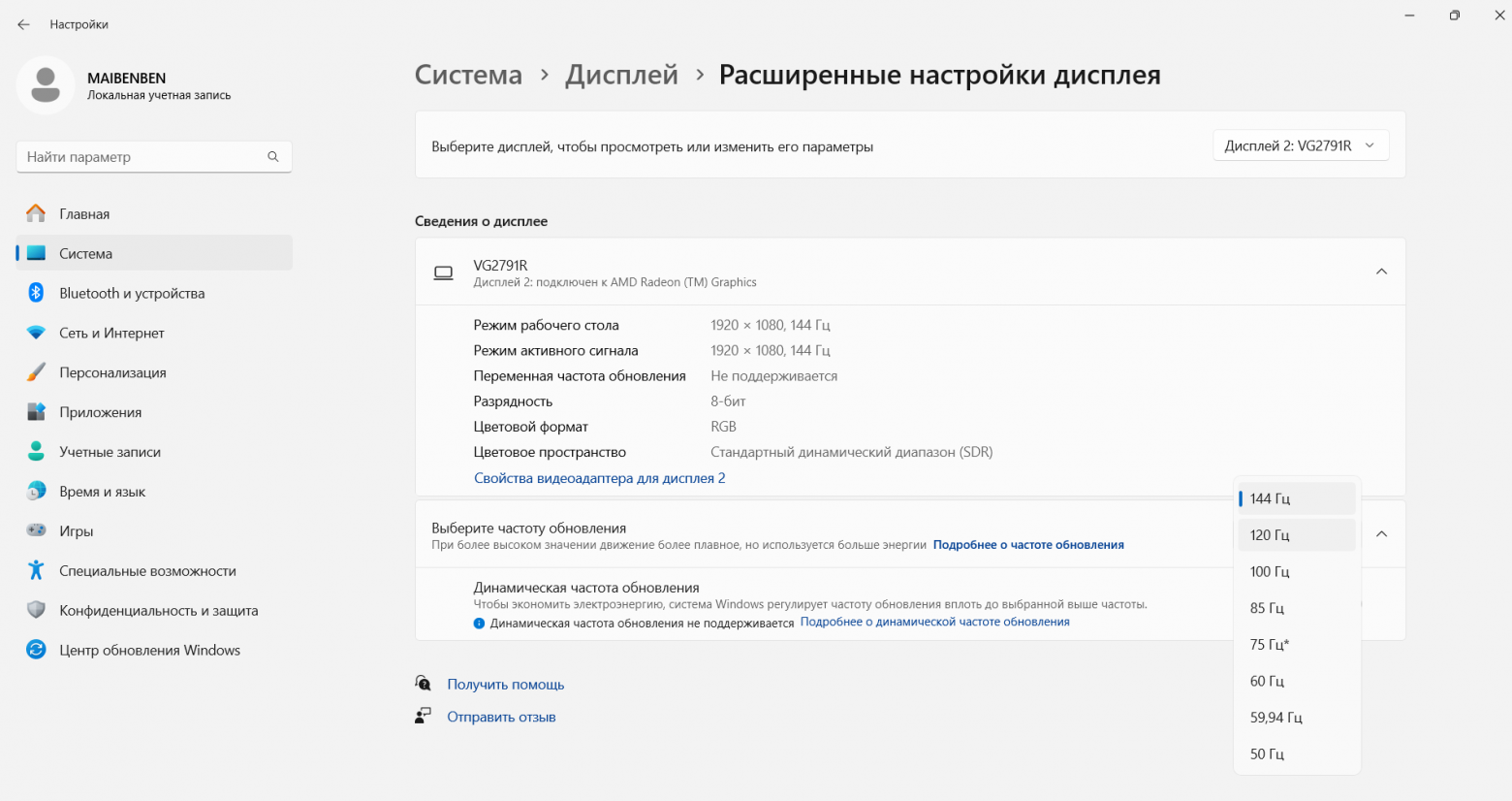The image size is (1512, 801).
Task: Open the Дисплей 2: VG2791R selector
Action: (1301, 144)
